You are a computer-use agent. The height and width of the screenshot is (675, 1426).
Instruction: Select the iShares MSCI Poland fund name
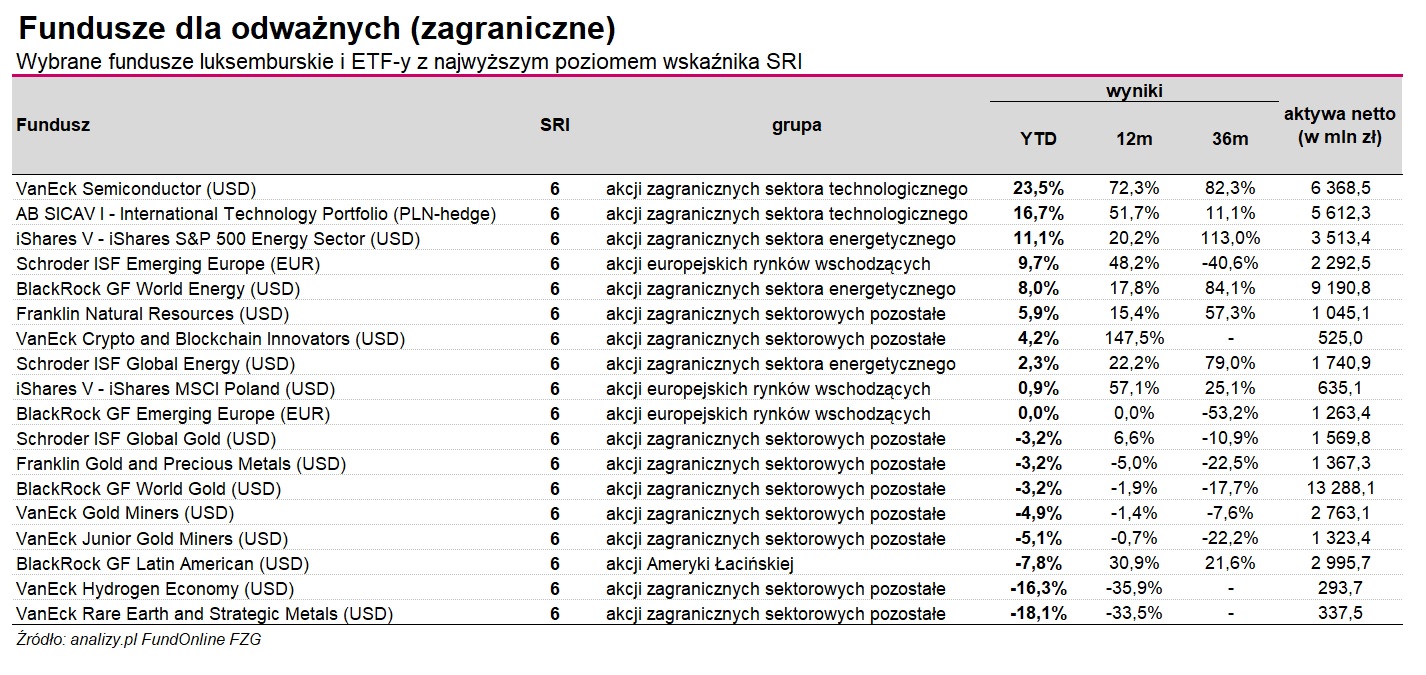175,389
